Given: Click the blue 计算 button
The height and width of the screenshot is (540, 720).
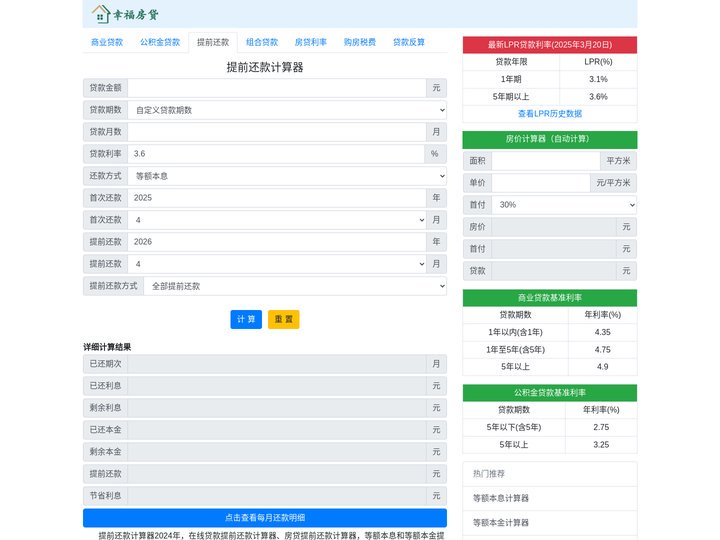Looking at the screenshot, I should coord(246,320).
